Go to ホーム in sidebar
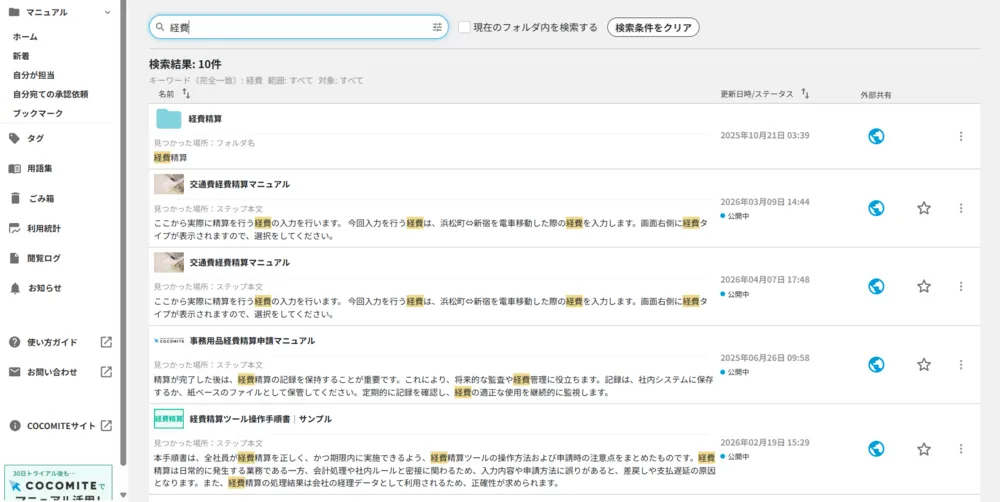Screen dimensions: 1000x502 click(x=25, y=37)
